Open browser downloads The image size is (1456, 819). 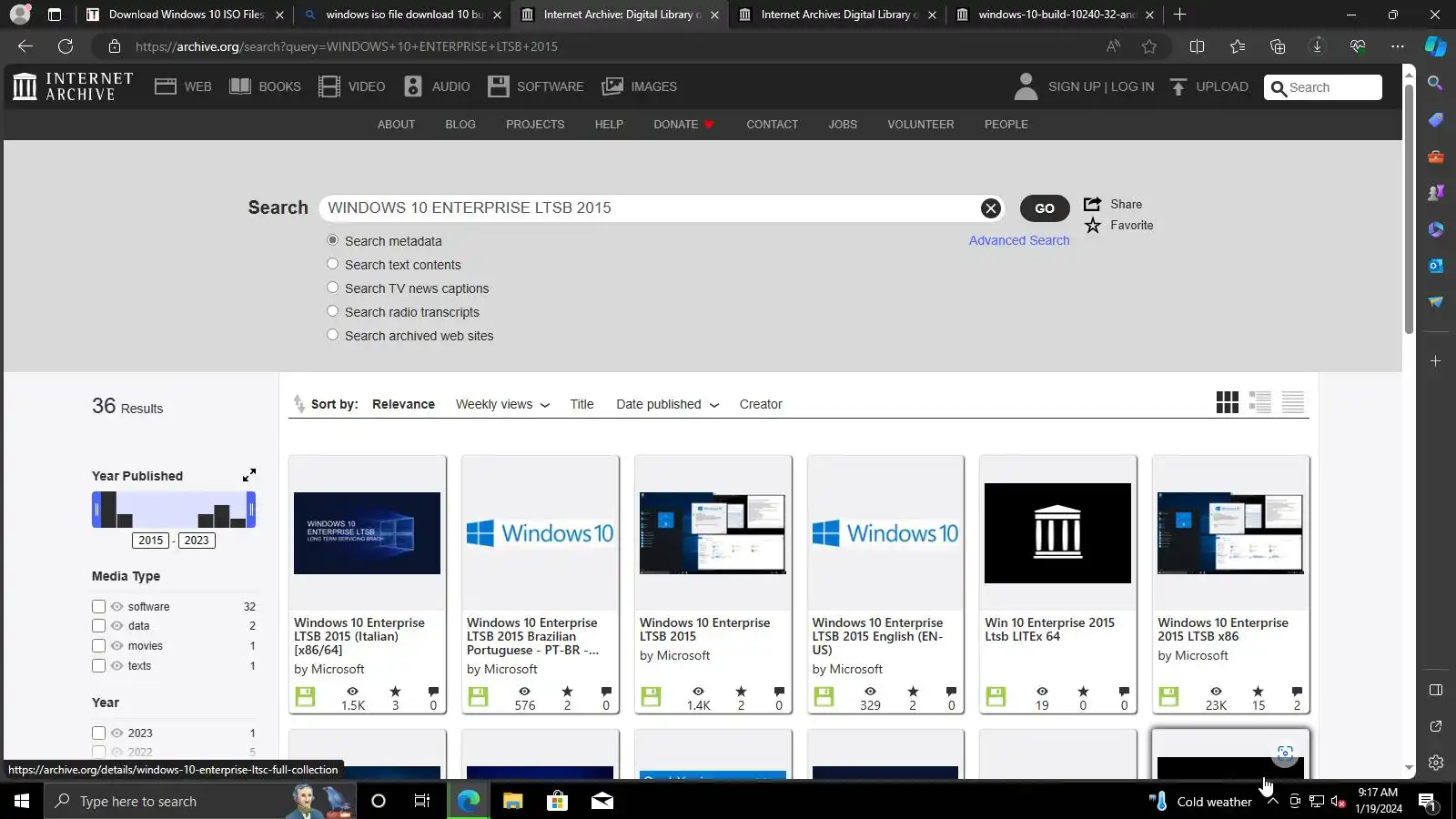(1317, 46)
